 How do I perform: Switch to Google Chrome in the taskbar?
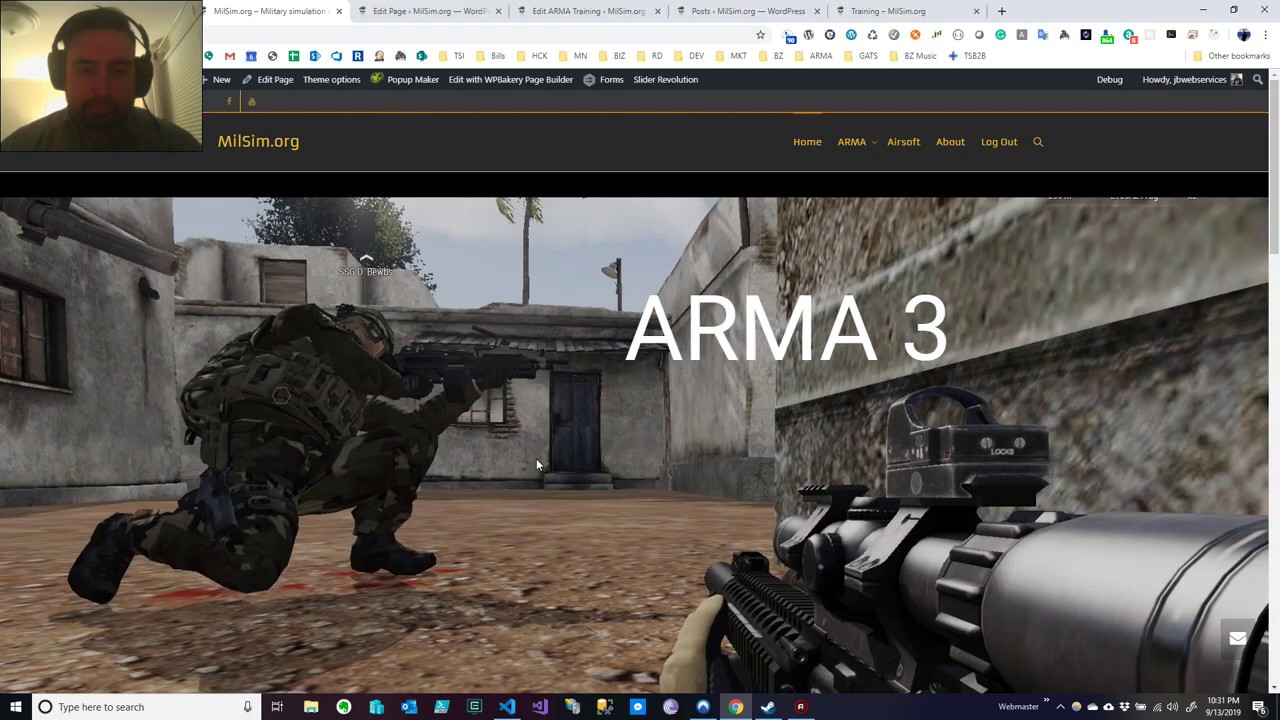pos(735,707)
